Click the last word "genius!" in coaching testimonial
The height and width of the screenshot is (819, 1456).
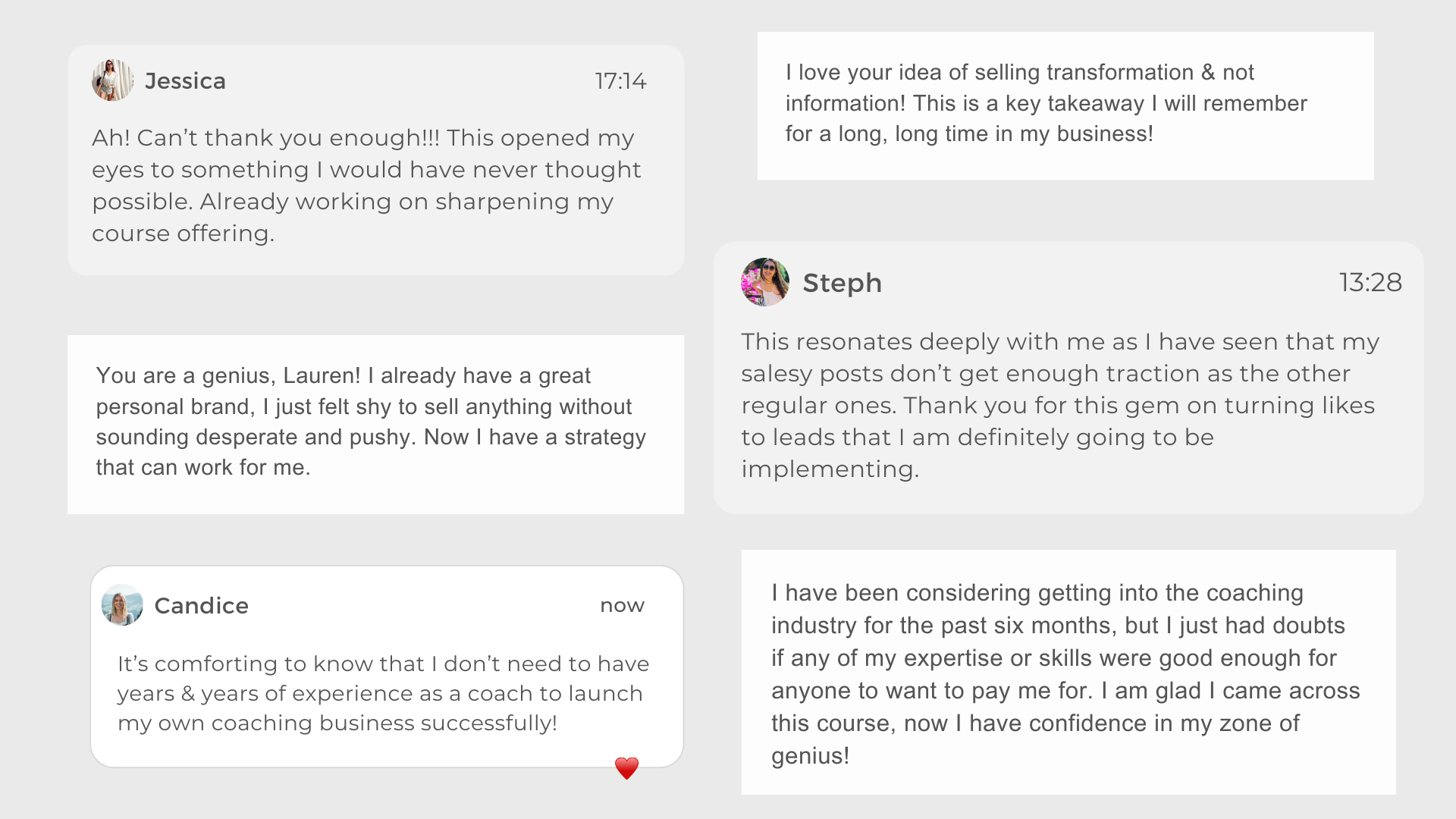810,756
